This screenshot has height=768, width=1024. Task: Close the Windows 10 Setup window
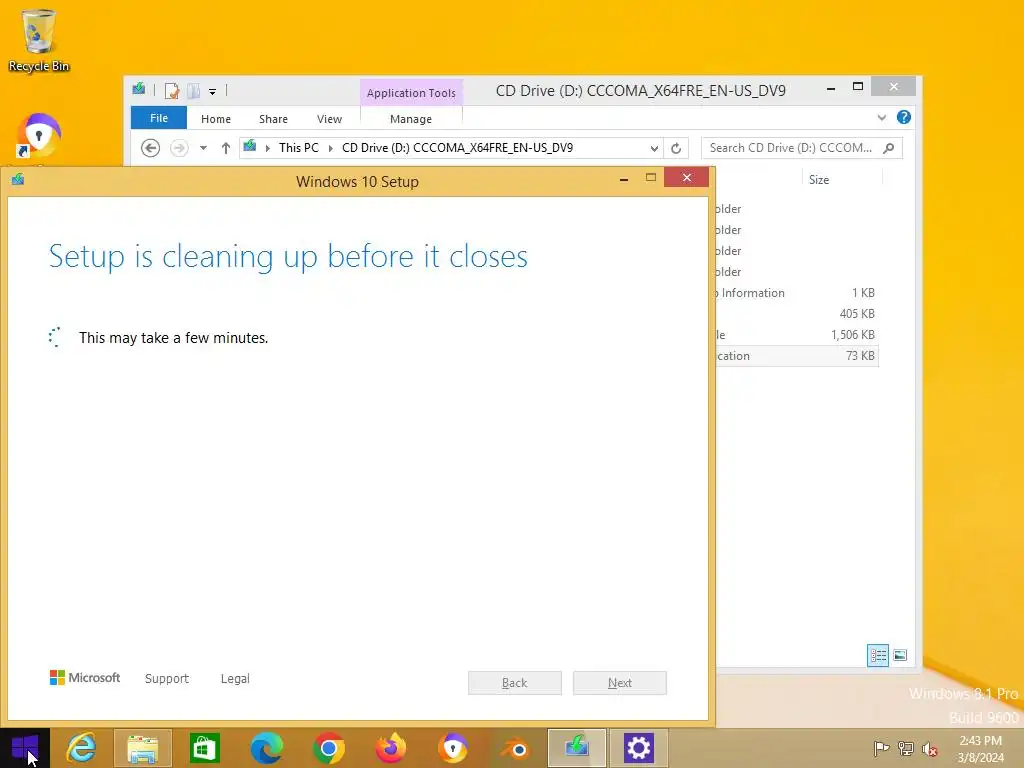[686, 178]
